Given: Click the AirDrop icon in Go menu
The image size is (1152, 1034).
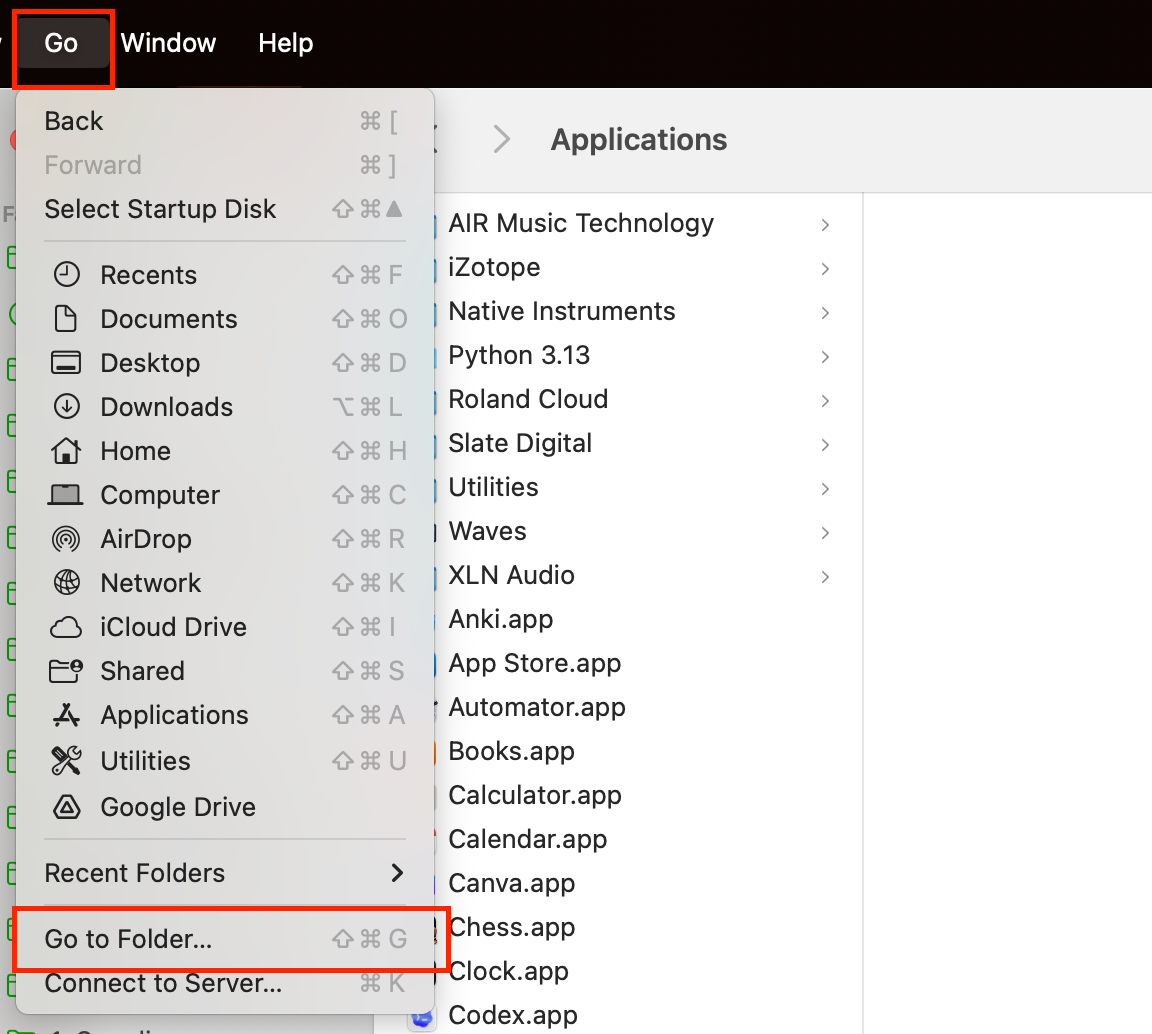Looking at the screenshot, I should tap(66, 539).
